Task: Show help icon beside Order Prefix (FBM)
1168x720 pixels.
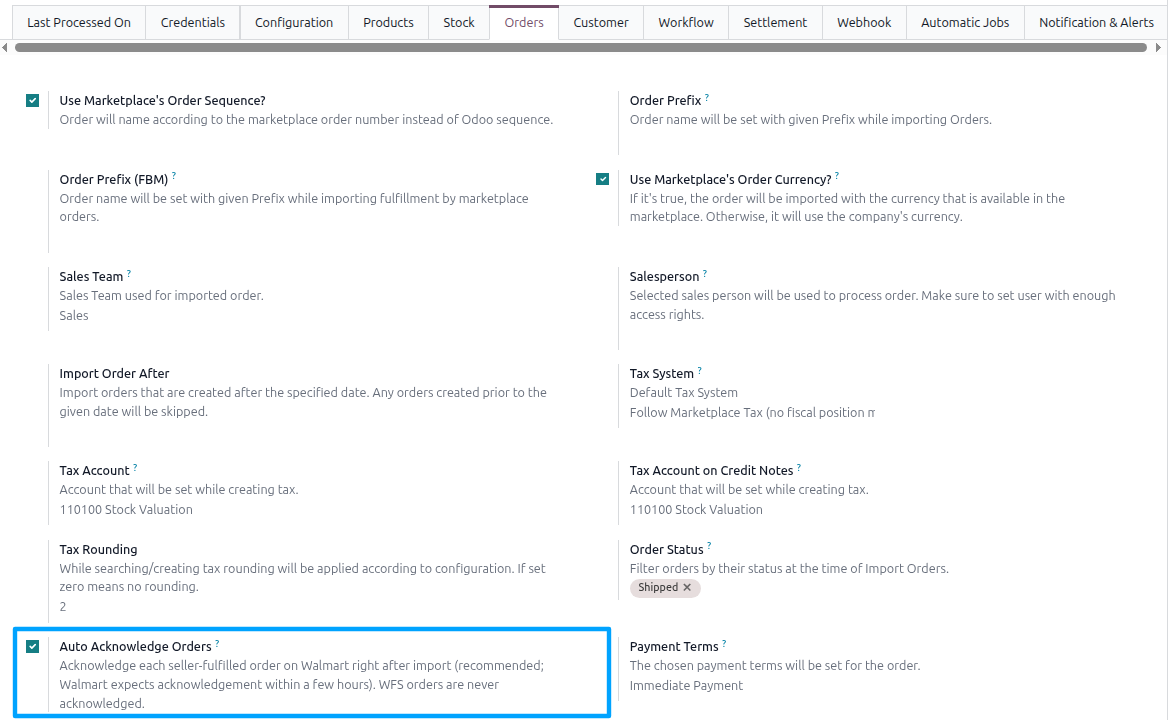Action: tap(174, 176)
